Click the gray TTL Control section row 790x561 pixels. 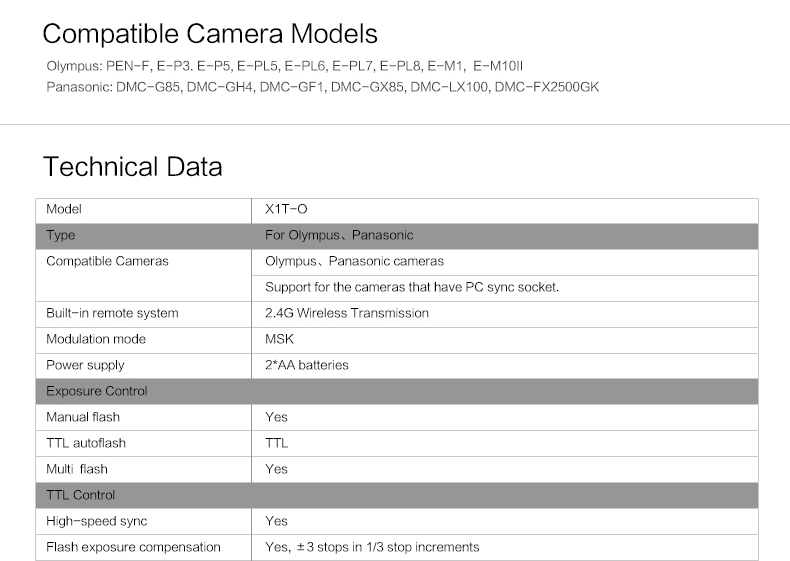pos(396,495)
